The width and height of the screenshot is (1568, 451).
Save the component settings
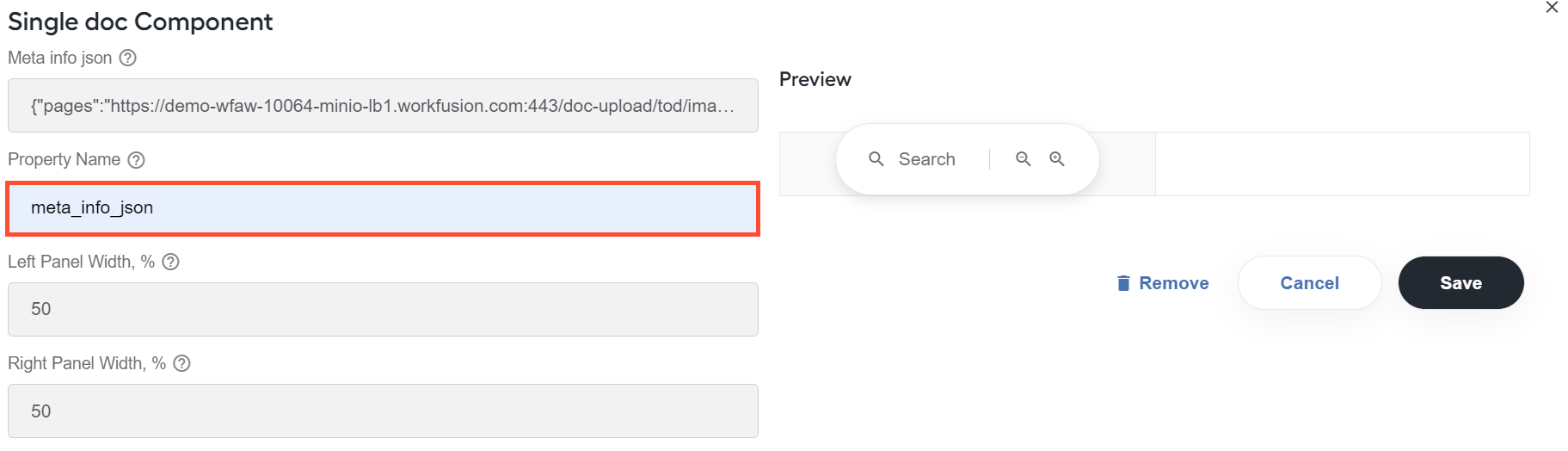click(1460, 282)
